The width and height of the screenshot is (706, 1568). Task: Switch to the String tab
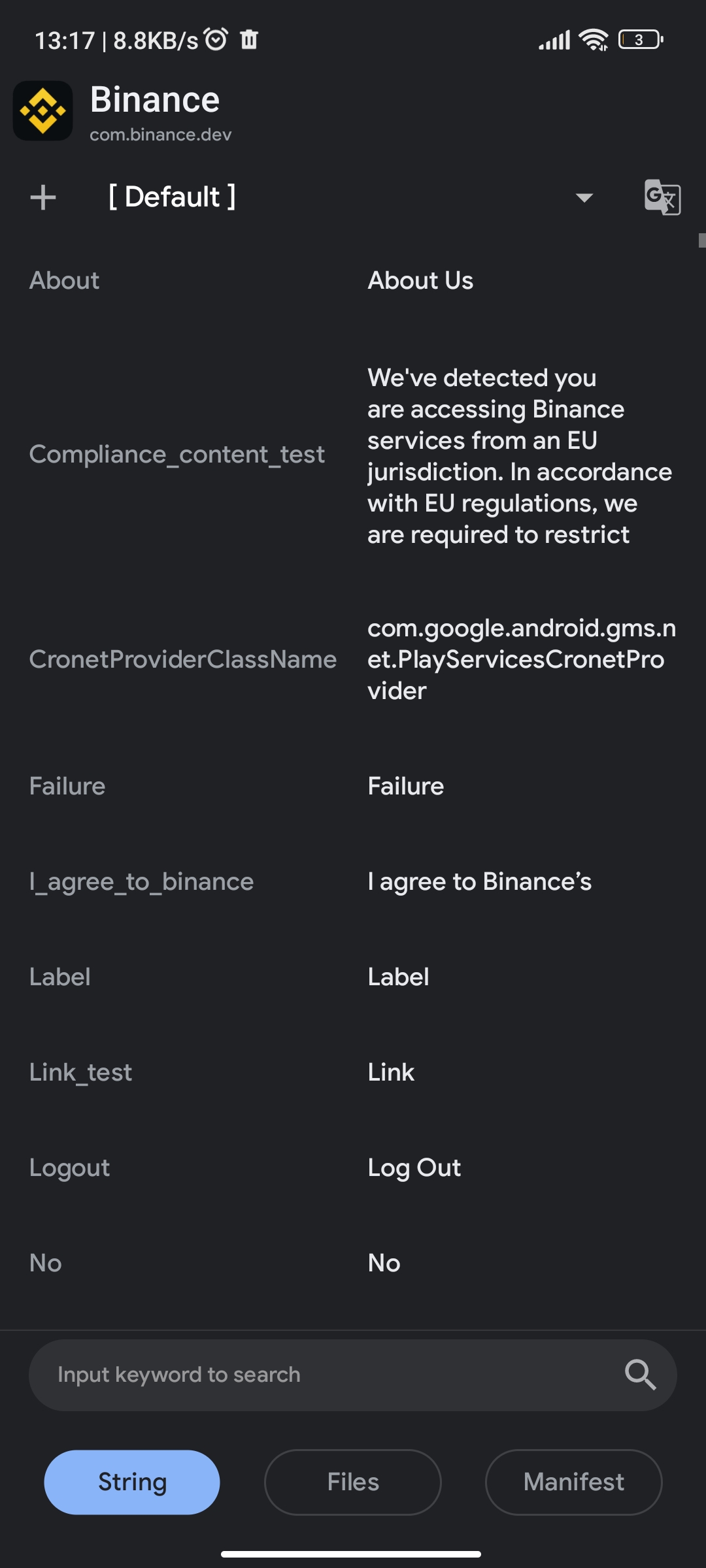coord(132,1482)
